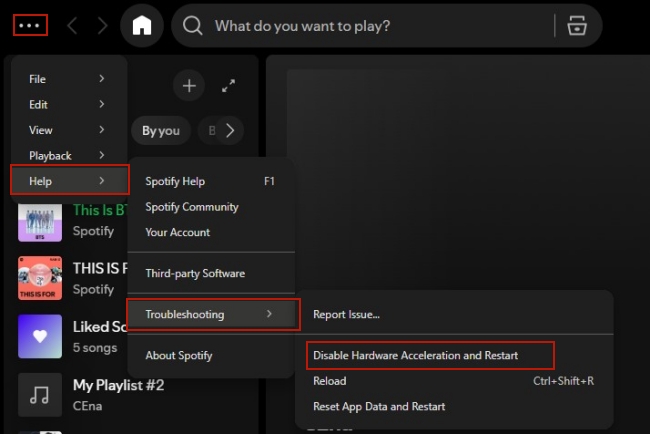
Task: Open Spotify Help entry
Action: (211, 181)
